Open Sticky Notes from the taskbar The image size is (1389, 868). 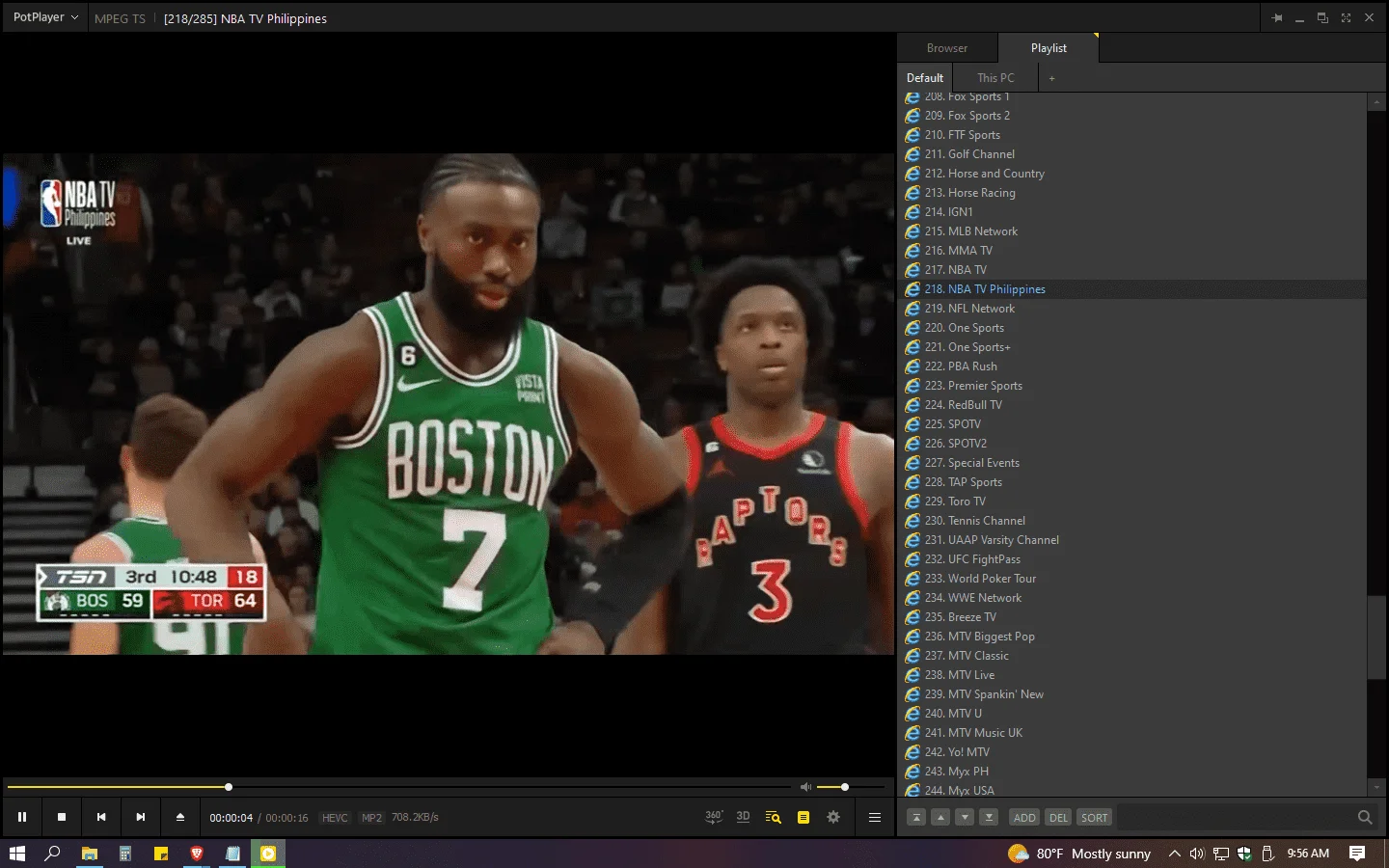161,854
